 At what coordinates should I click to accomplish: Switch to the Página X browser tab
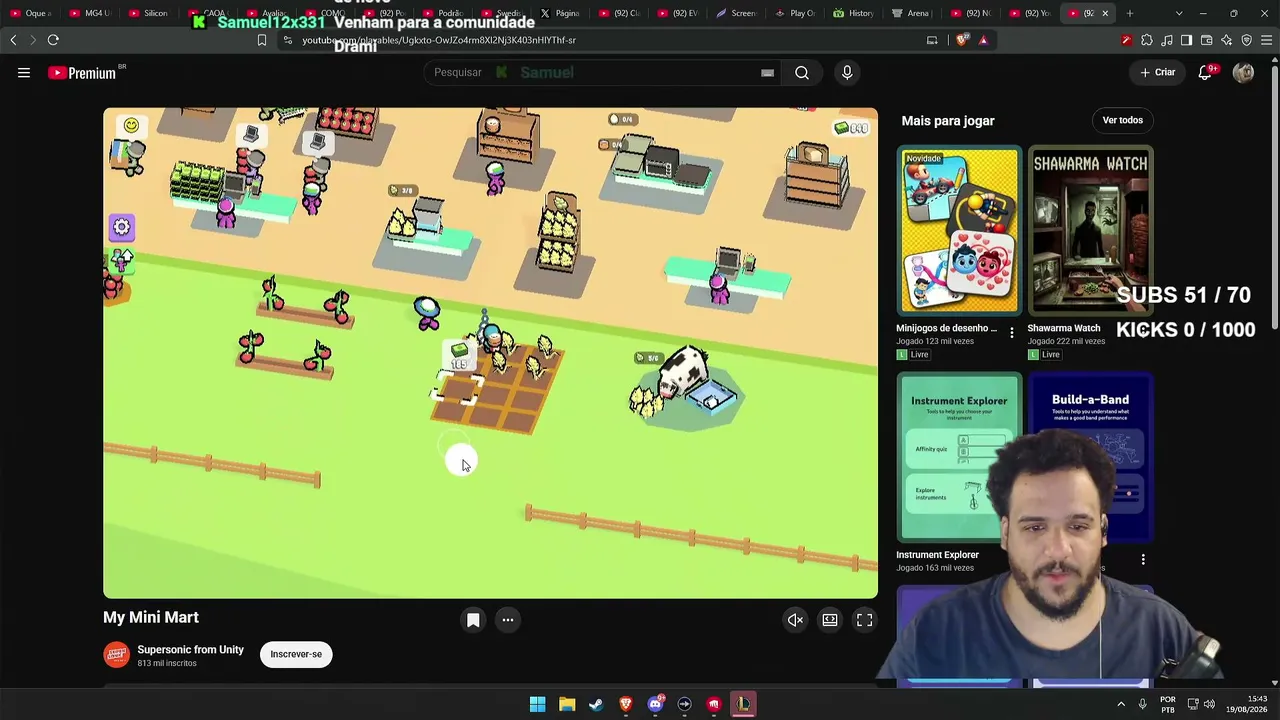560,13
